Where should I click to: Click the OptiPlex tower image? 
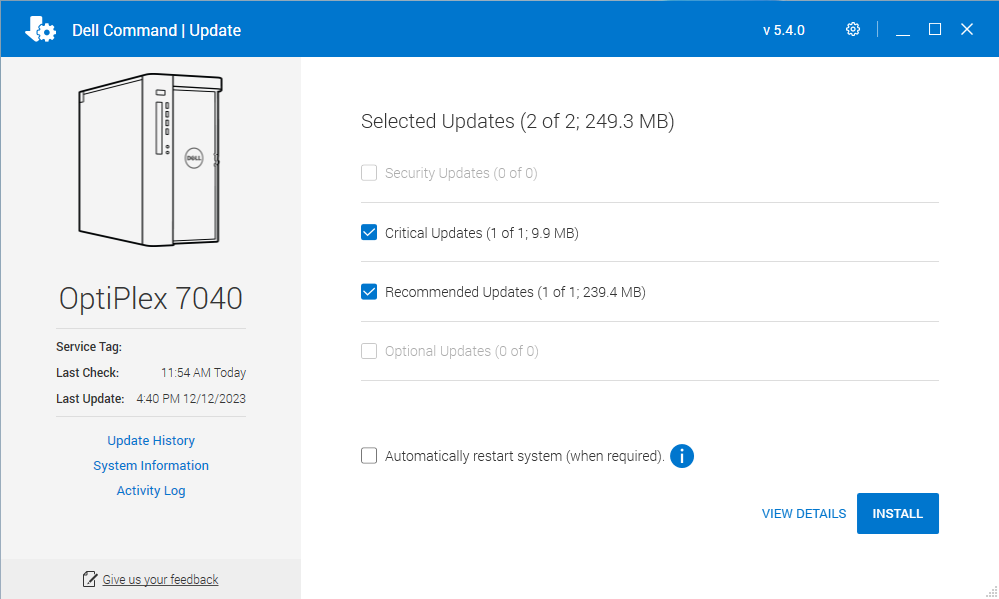point(150,159)
